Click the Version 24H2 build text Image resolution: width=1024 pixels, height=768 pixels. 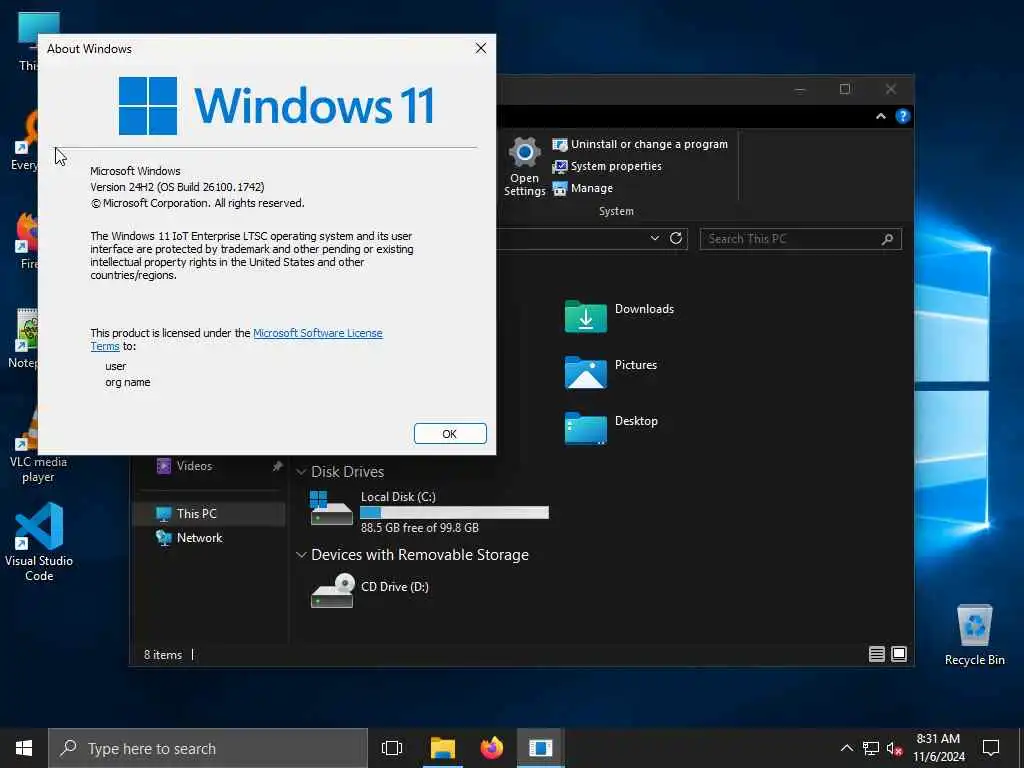(x=178, y=187)
